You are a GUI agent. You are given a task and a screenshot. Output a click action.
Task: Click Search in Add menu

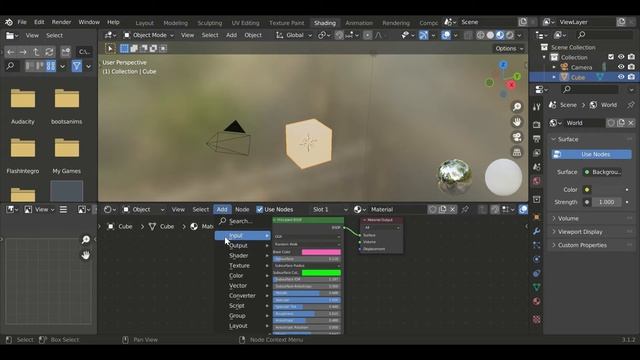tap(243, 221)
